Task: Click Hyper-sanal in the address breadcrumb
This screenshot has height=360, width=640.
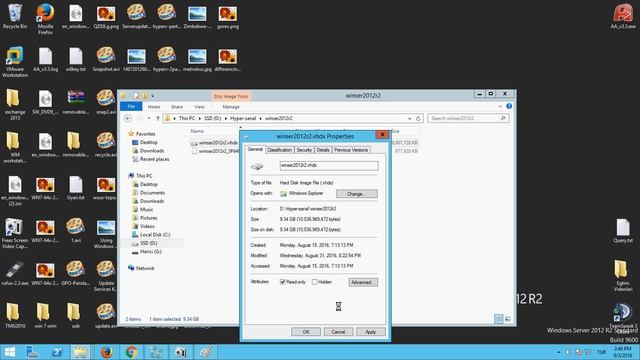Action: point(243,118)
